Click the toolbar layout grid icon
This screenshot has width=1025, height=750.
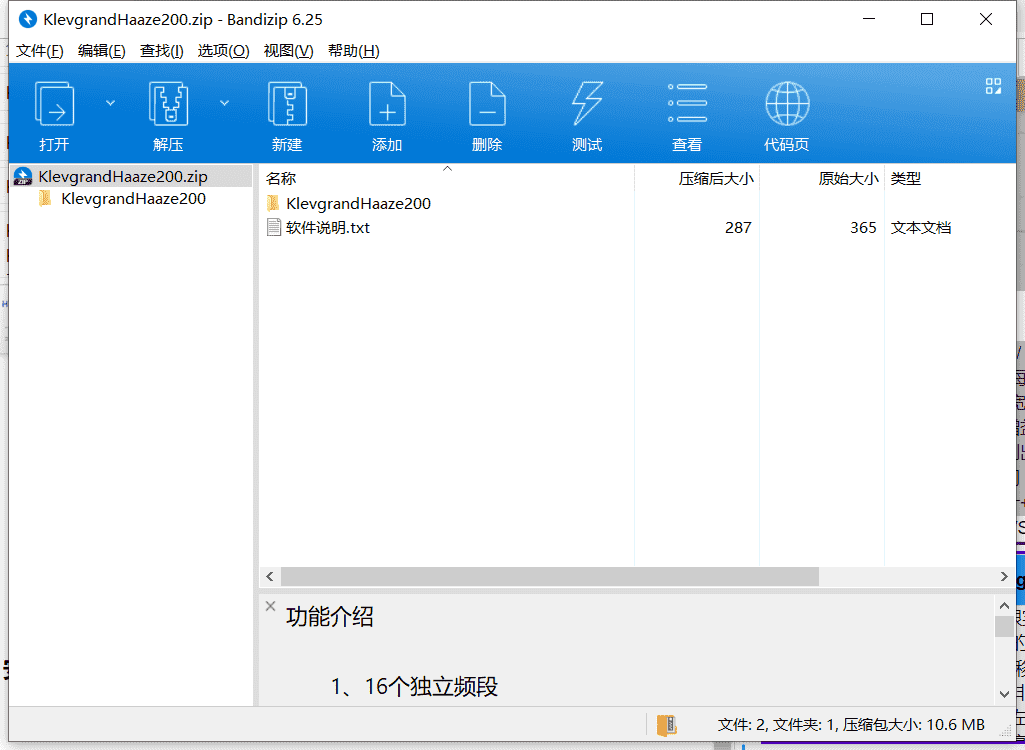pos(993,86)
